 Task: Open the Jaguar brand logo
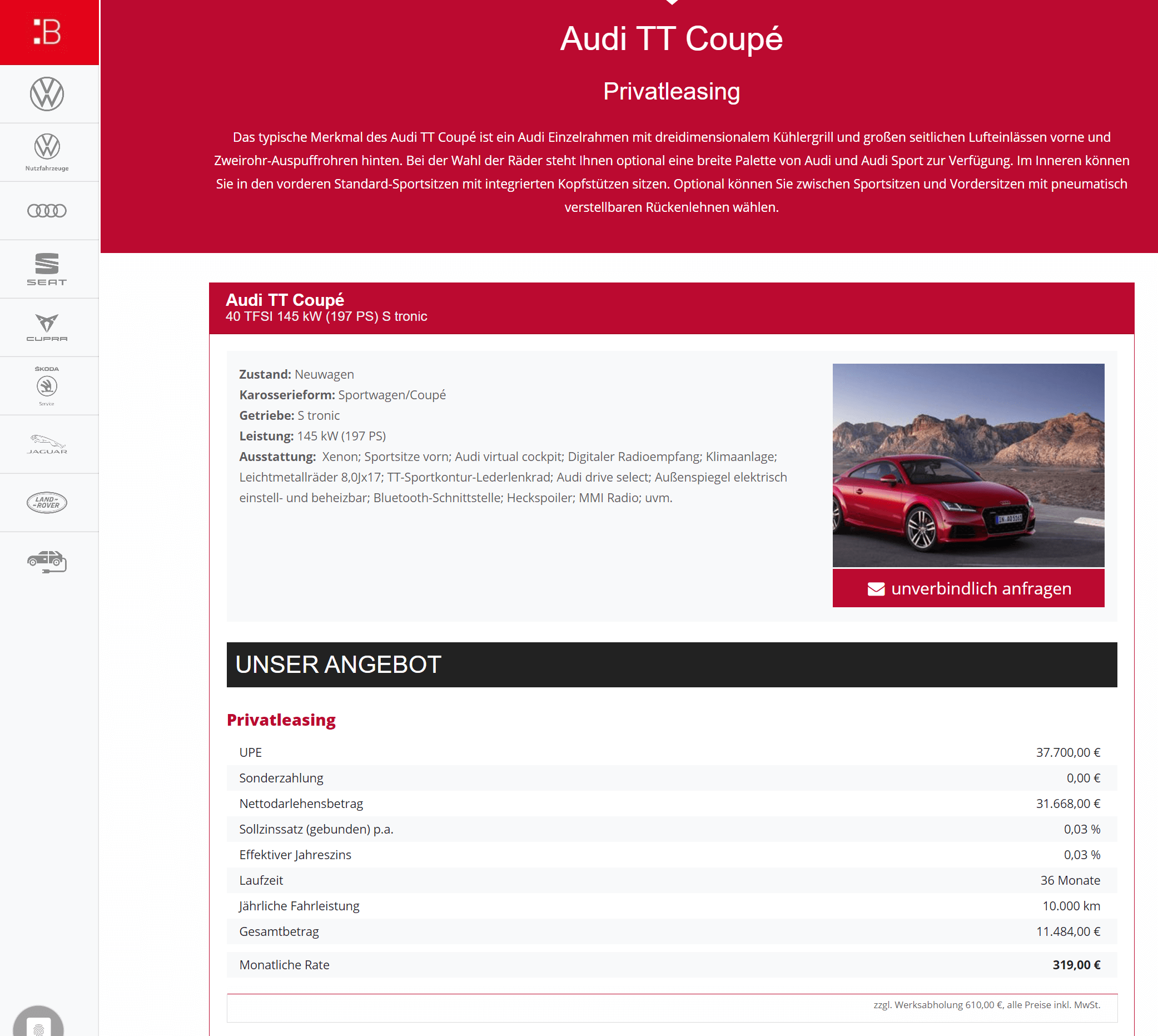tap(47, 444)
